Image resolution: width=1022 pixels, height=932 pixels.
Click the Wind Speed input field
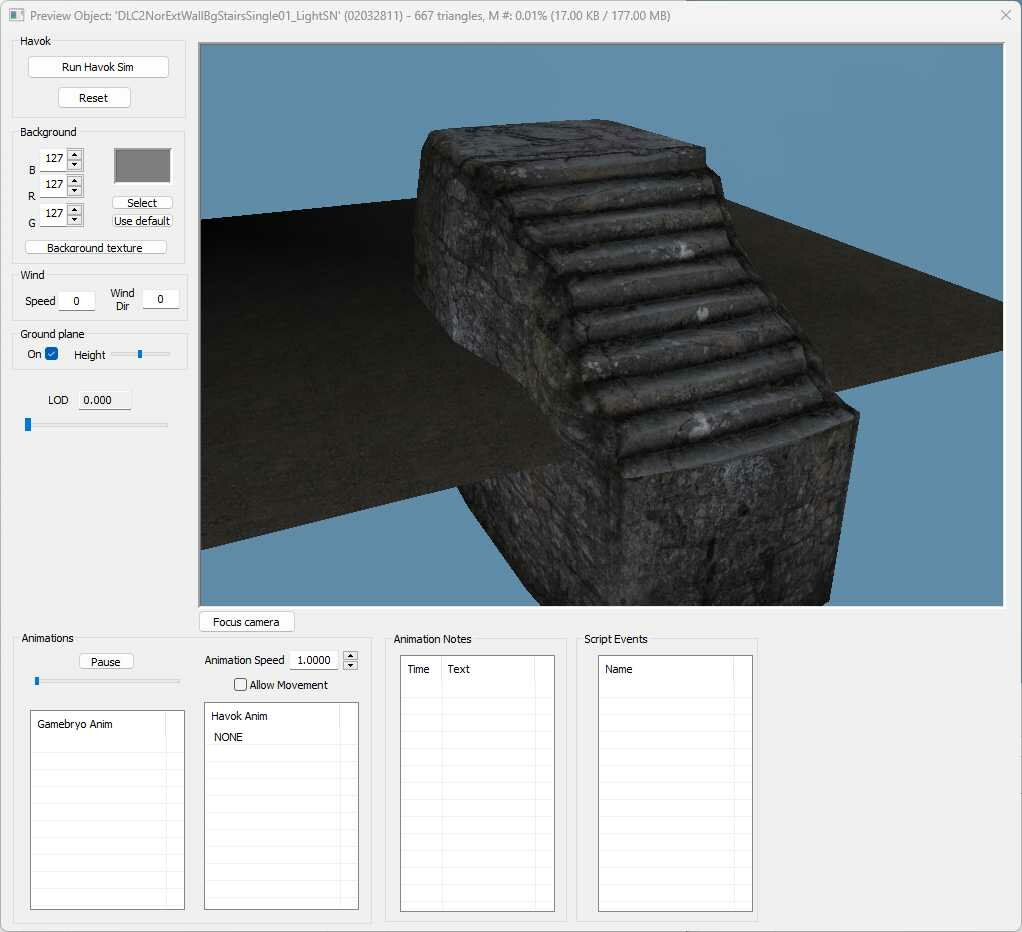coord(76,301)
